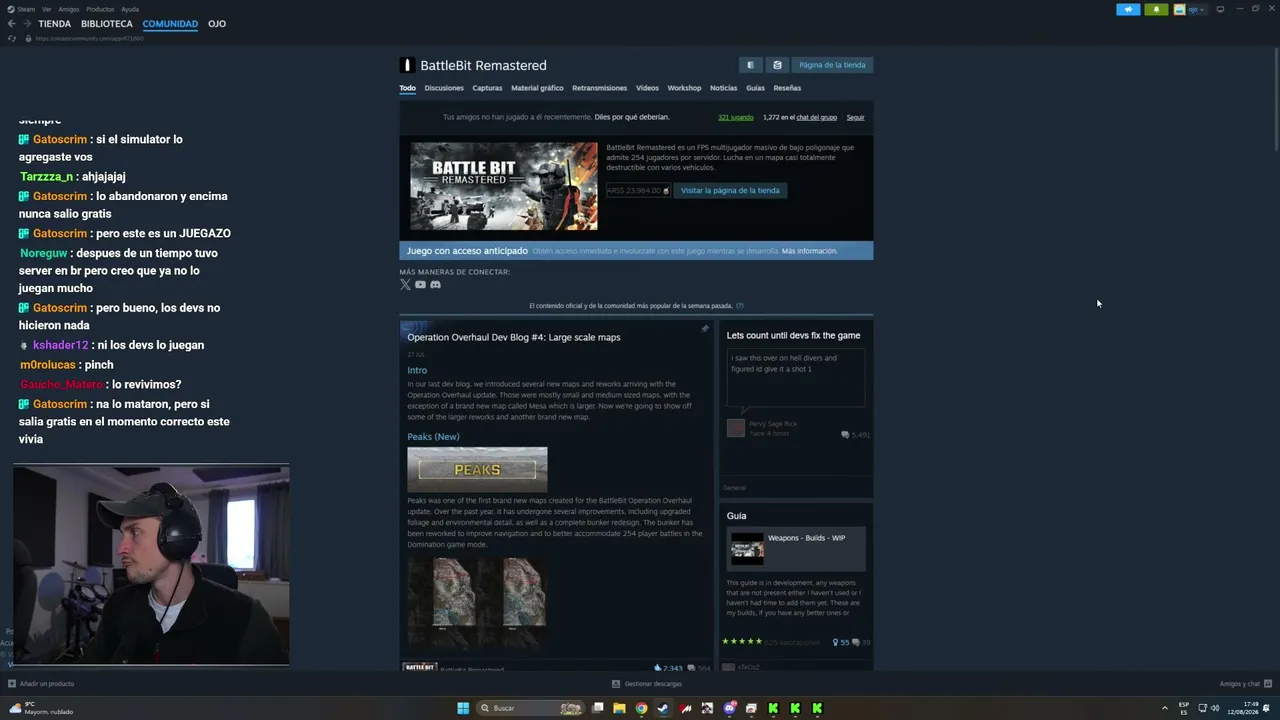The height and width of the screenshot is (720, 1280).
Task: Open the Workshop tab
Action: point(684,88)
